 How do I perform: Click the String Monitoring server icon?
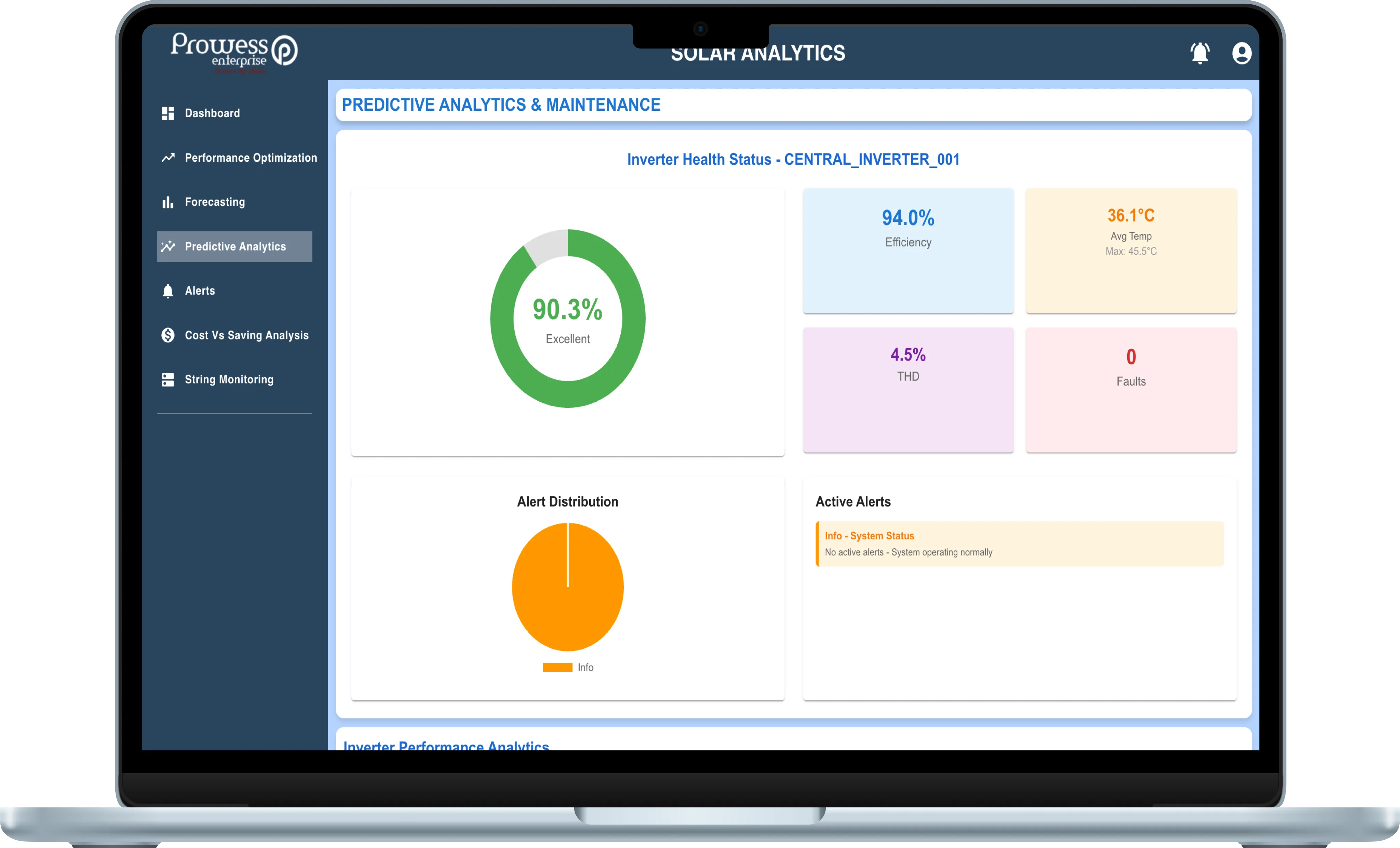click(x=167, y=380)
